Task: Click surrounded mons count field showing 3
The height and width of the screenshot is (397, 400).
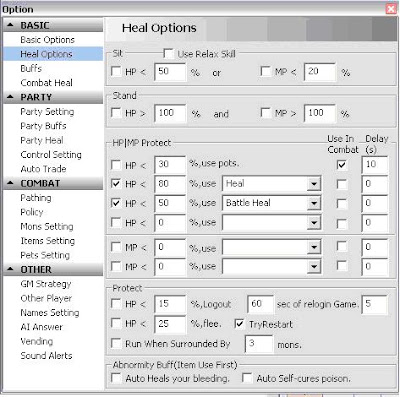Action: pos(259,344)
